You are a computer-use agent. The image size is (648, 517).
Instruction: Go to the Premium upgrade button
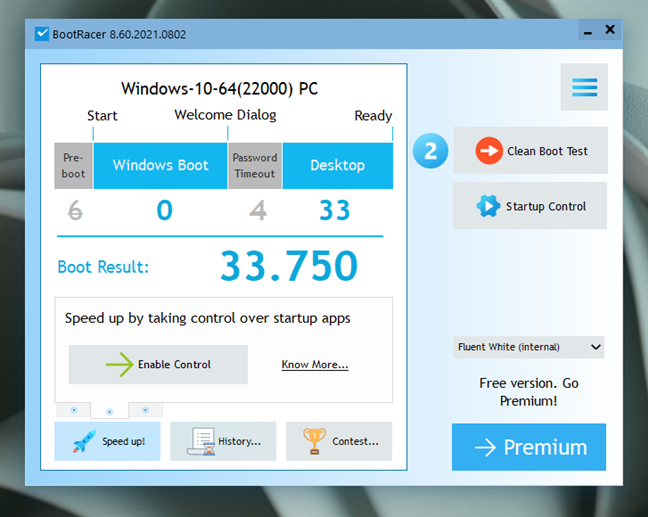529,447
